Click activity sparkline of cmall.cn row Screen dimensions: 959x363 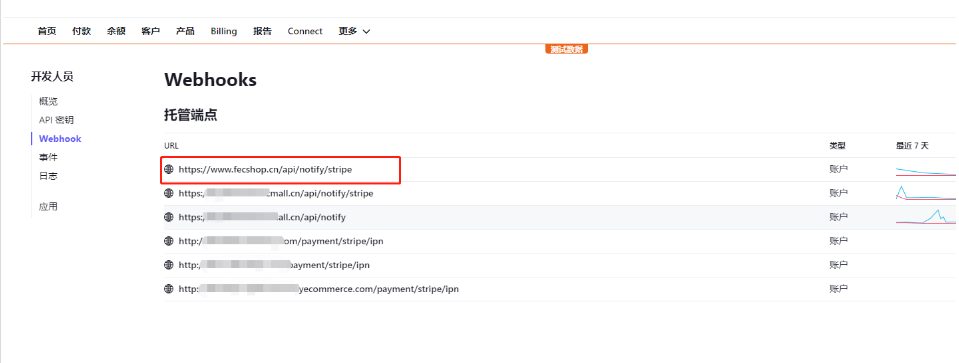click(926, 193)
